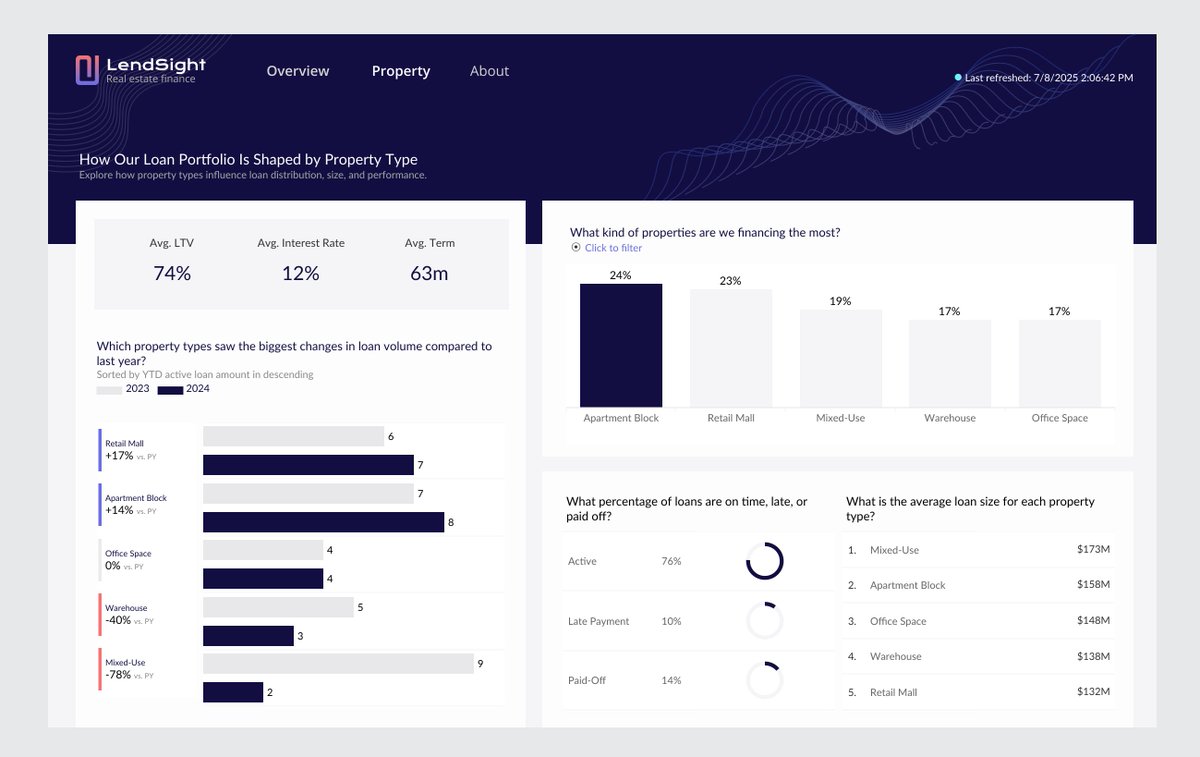This screenshot has height=757, width=1200.
Task: Click the Retail Mall 2024 bar valued 7
Action: click(308, 465)
